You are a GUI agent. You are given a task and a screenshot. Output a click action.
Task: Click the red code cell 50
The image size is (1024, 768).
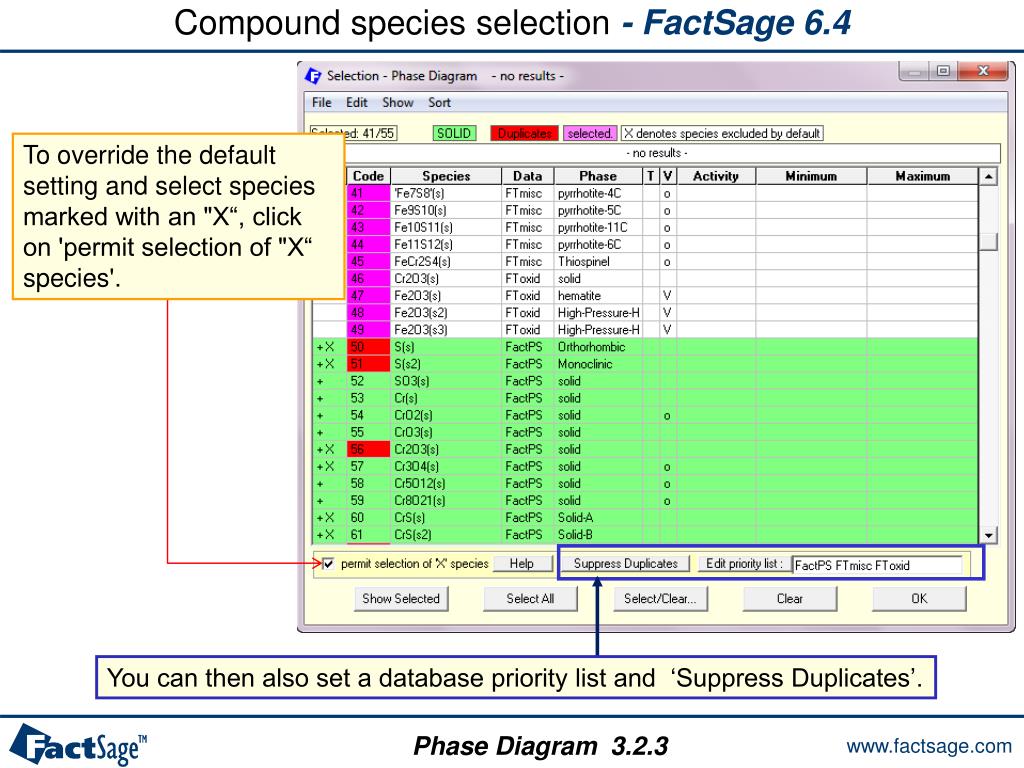click(x=368, y=347)
